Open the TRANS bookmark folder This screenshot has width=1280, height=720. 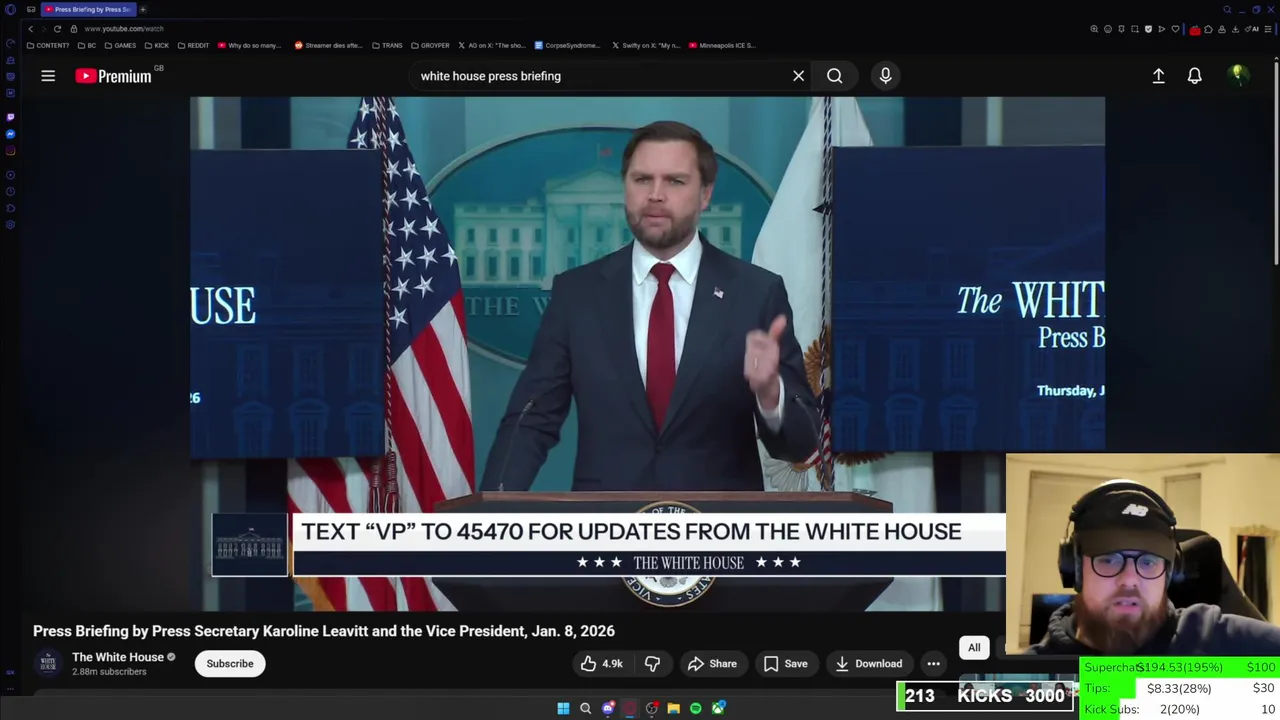click(387, 45)
